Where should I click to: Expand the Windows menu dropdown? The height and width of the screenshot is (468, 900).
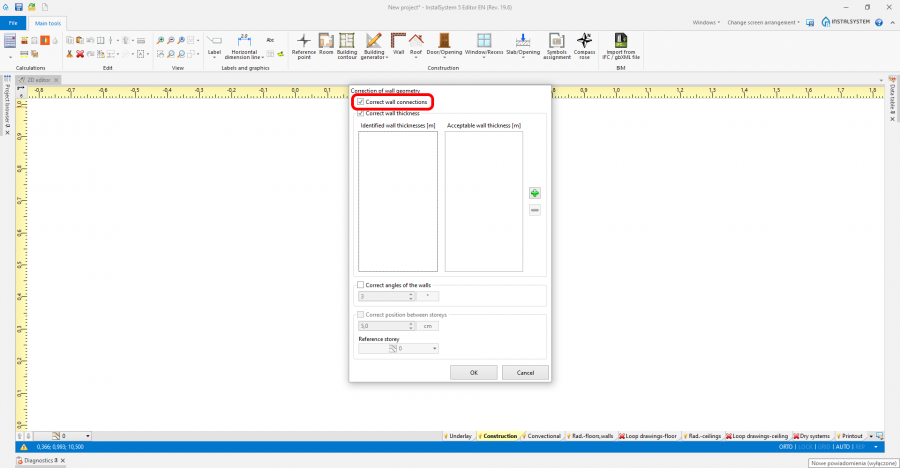click(705, 21)
